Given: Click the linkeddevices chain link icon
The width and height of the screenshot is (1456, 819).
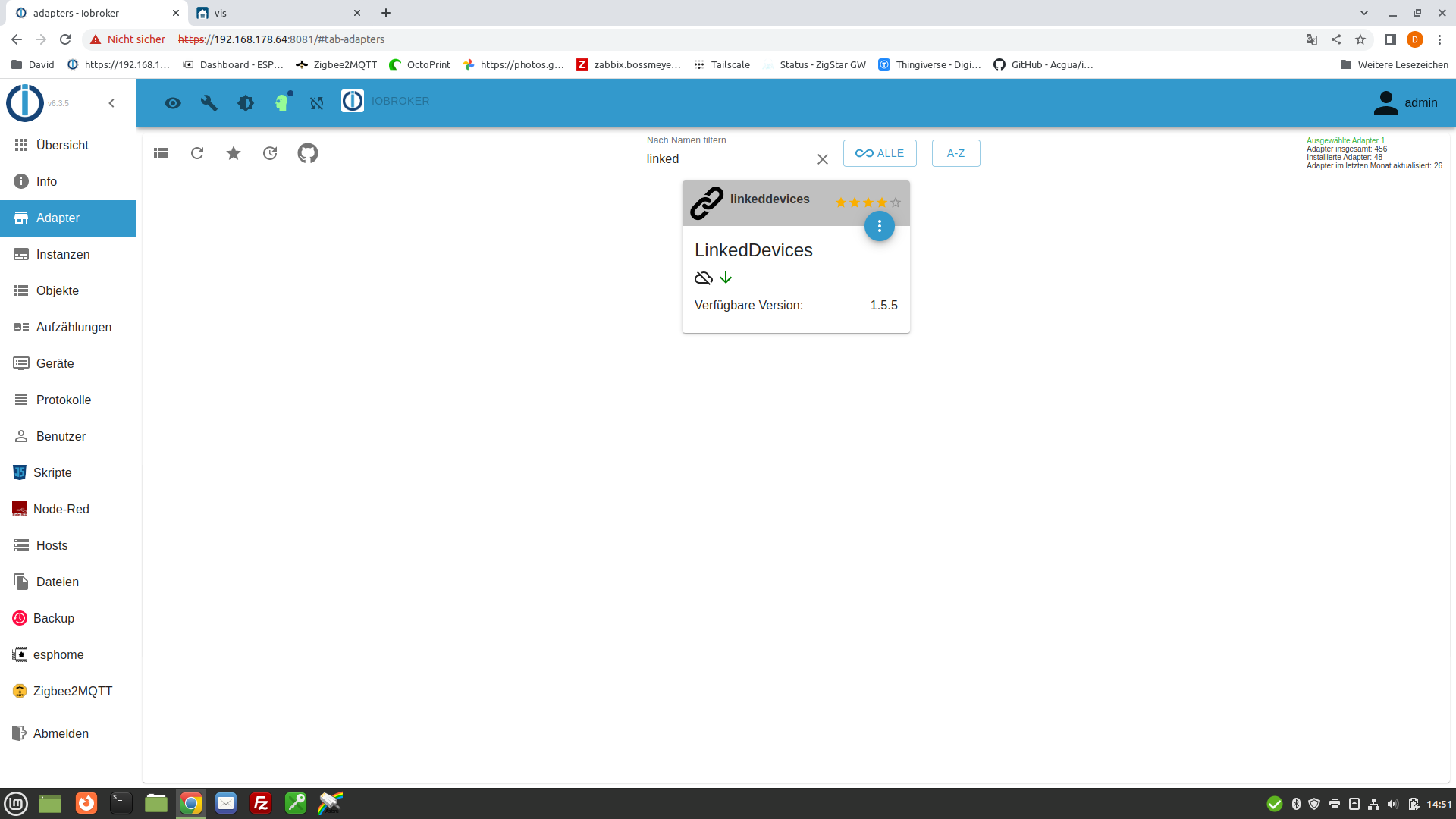Looking at the screenshot, I should 707,203.
